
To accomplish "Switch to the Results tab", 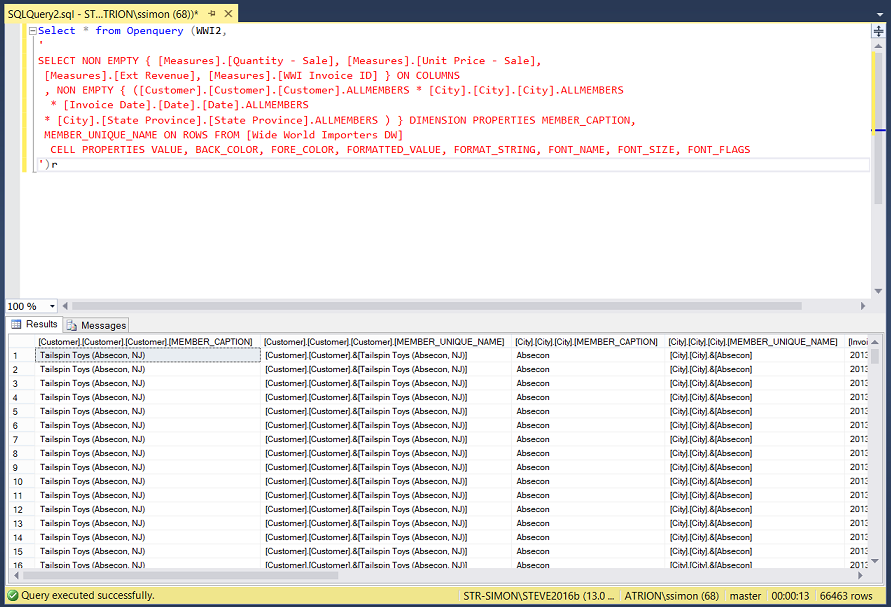I will (x=34, y=324).
